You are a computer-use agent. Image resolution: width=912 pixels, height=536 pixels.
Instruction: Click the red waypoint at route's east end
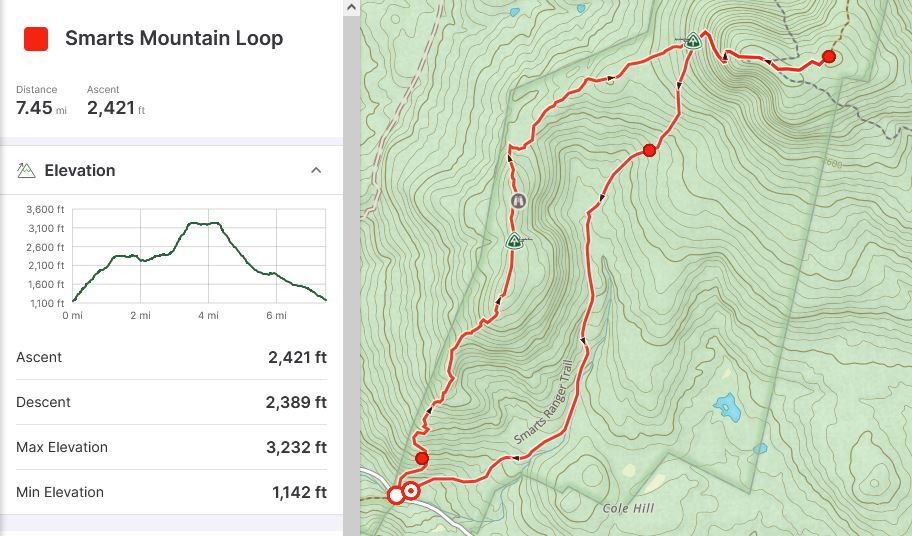tap(829, 56)
